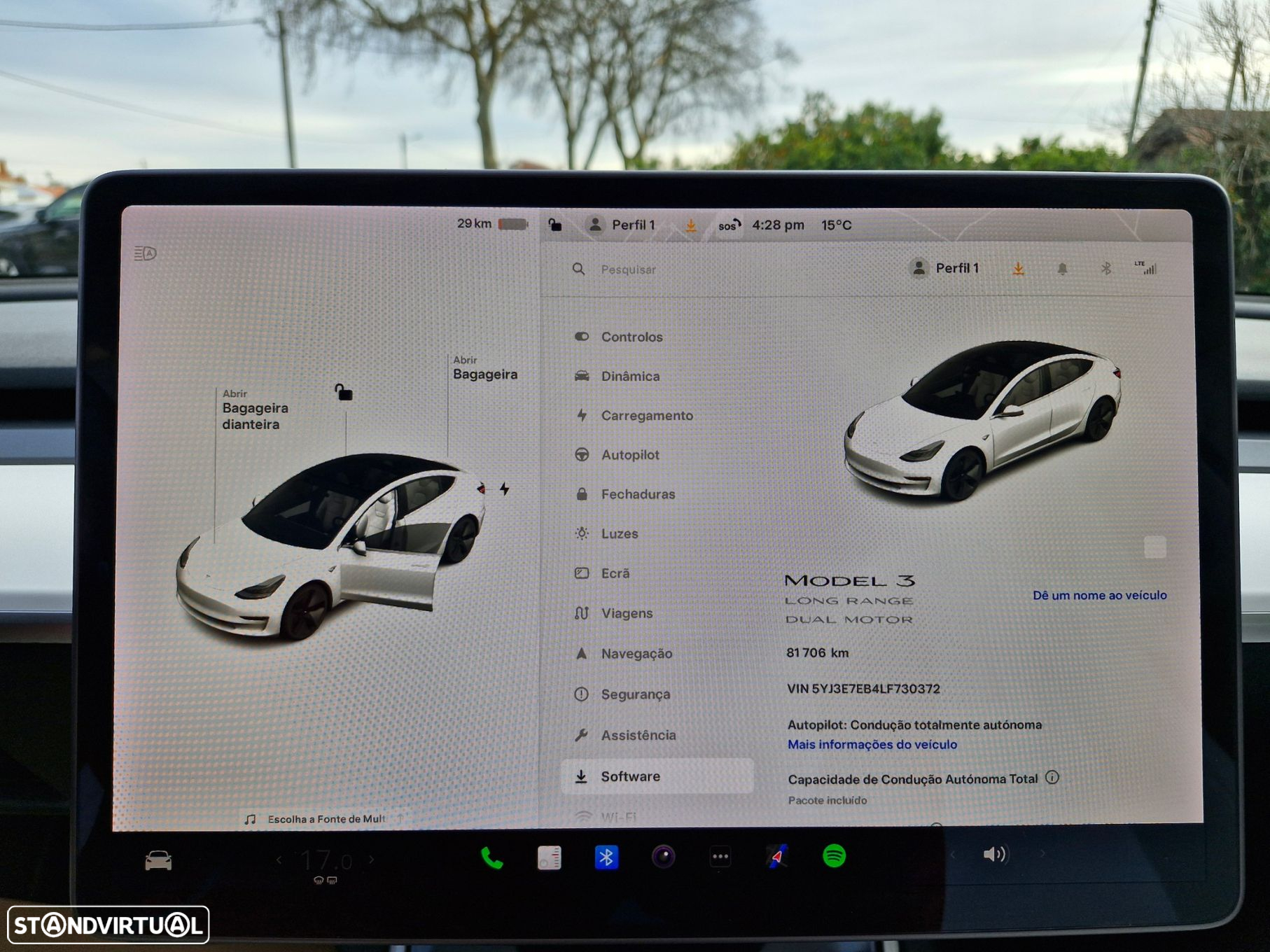1270x952 pixels.
Task: Open Perfil 1 in settings header
Action: tap(944, 268)
